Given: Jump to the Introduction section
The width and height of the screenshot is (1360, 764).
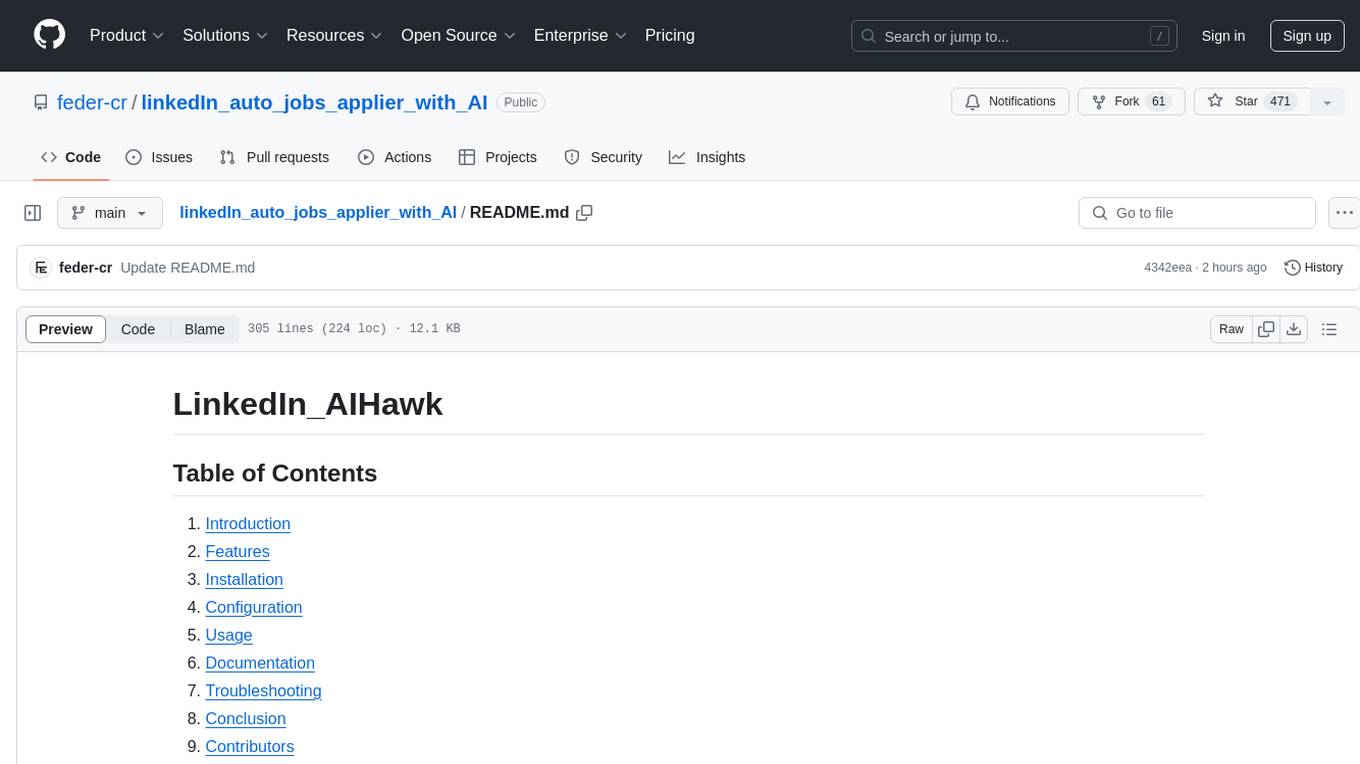Looking at the screenshot, I should point(248,524).
